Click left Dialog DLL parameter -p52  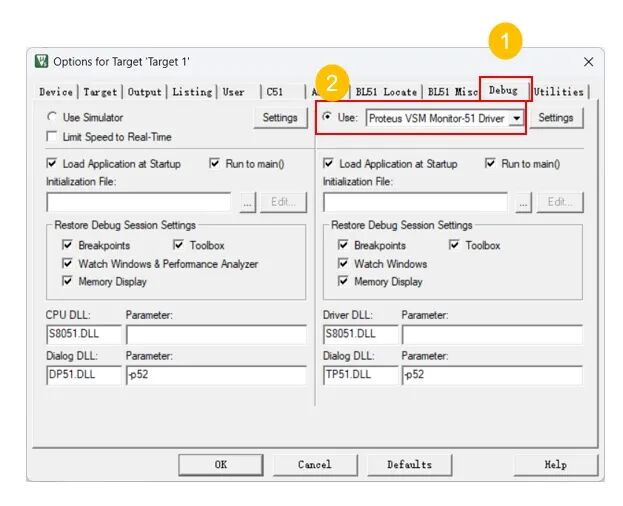(216, 375)
